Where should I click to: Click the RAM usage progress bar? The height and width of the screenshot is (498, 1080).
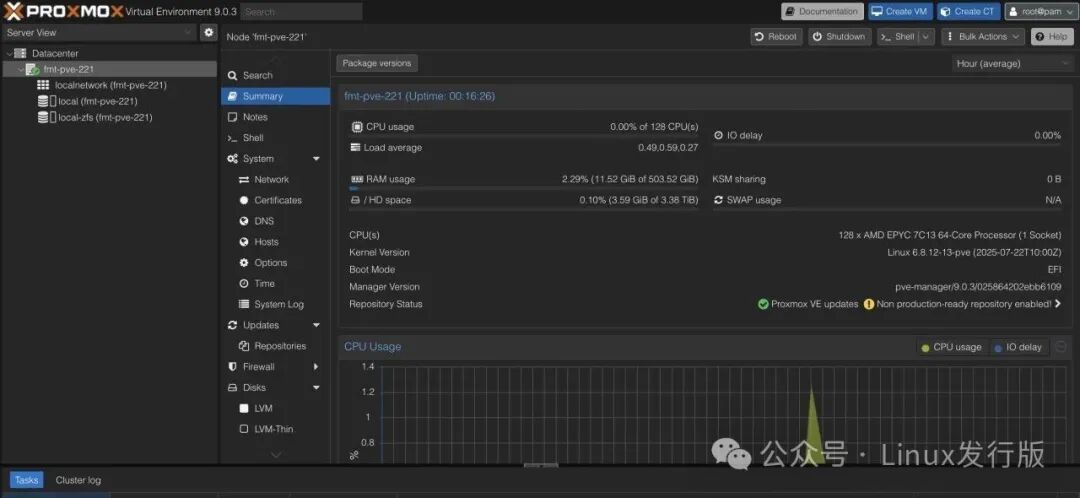click(523, 188)
